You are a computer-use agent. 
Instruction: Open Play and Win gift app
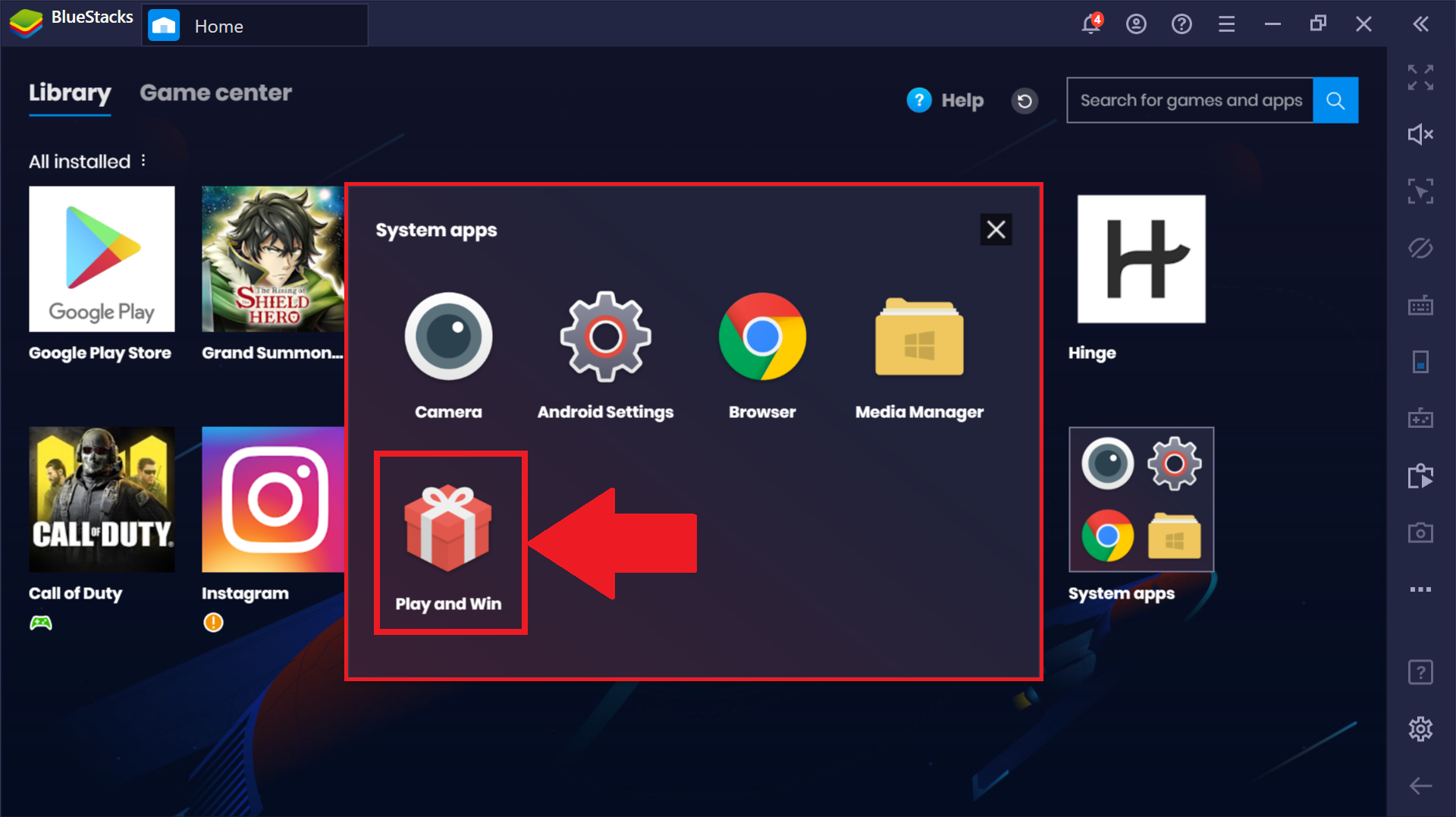click(x=448, y=529)
